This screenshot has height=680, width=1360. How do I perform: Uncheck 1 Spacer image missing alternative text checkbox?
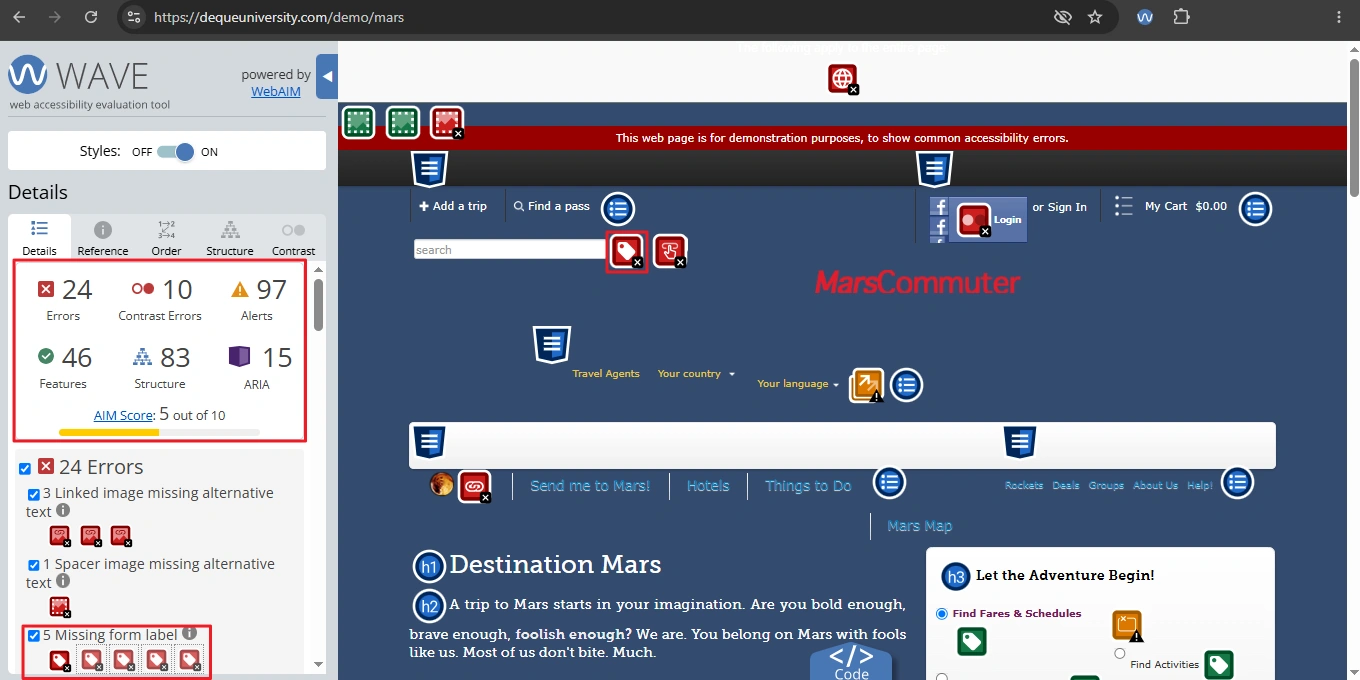pos(34,565)
